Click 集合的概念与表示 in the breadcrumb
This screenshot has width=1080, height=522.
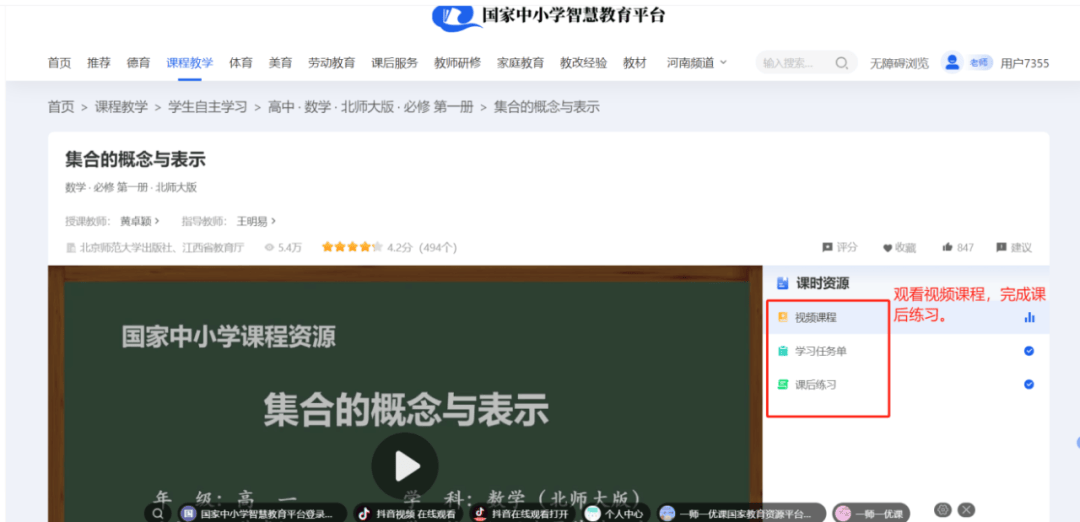547,107
